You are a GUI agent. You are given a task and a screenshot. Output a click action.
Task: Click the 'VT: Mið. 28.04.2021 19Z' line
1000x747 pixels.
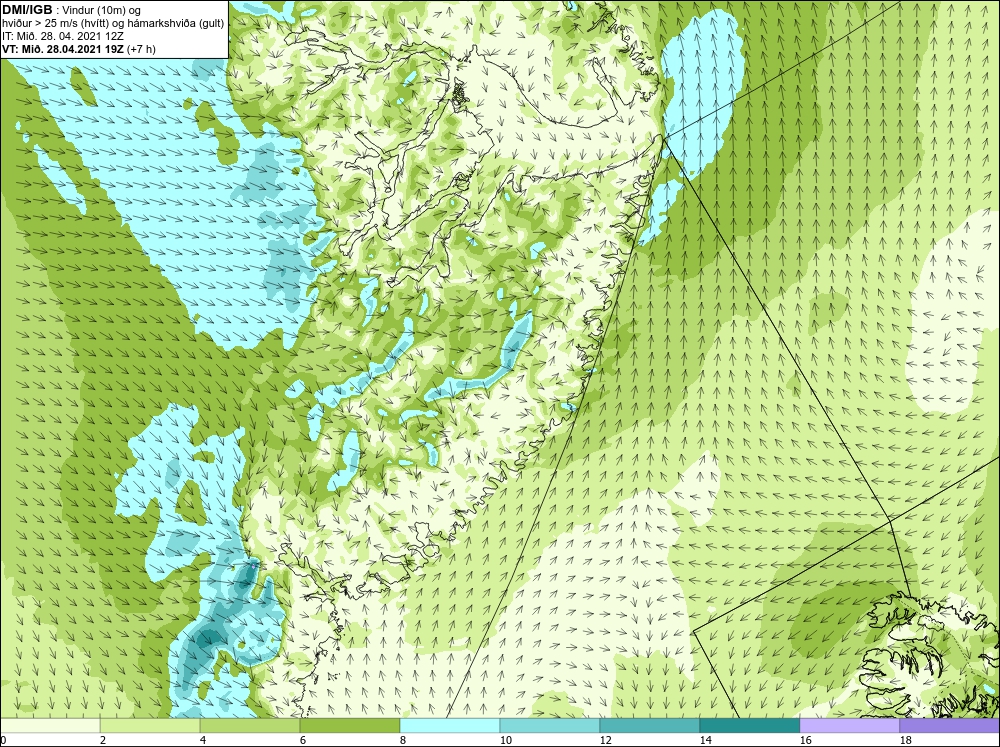pos(63,48)
